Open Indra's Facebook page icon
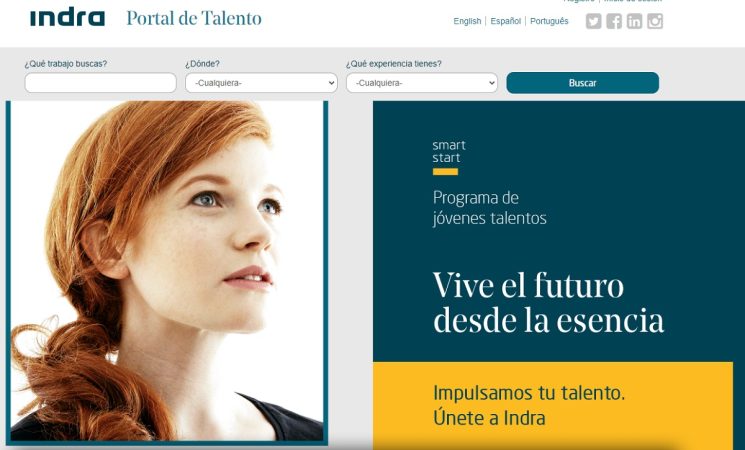Viewport: 745px width, 450px height. click(x=614, y=21)
